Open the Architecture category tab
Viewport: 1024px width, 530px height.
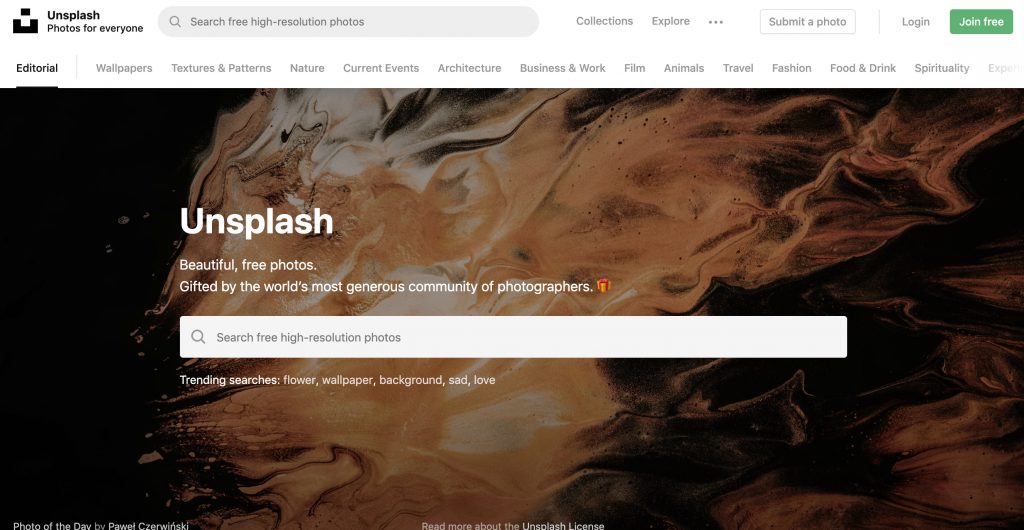(x=470, y=68)
